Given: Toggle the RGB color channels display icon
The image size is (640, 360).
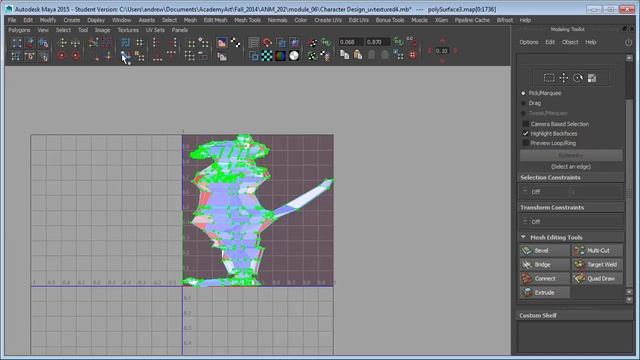Looking at the screenshot, I should pos(280,56).
